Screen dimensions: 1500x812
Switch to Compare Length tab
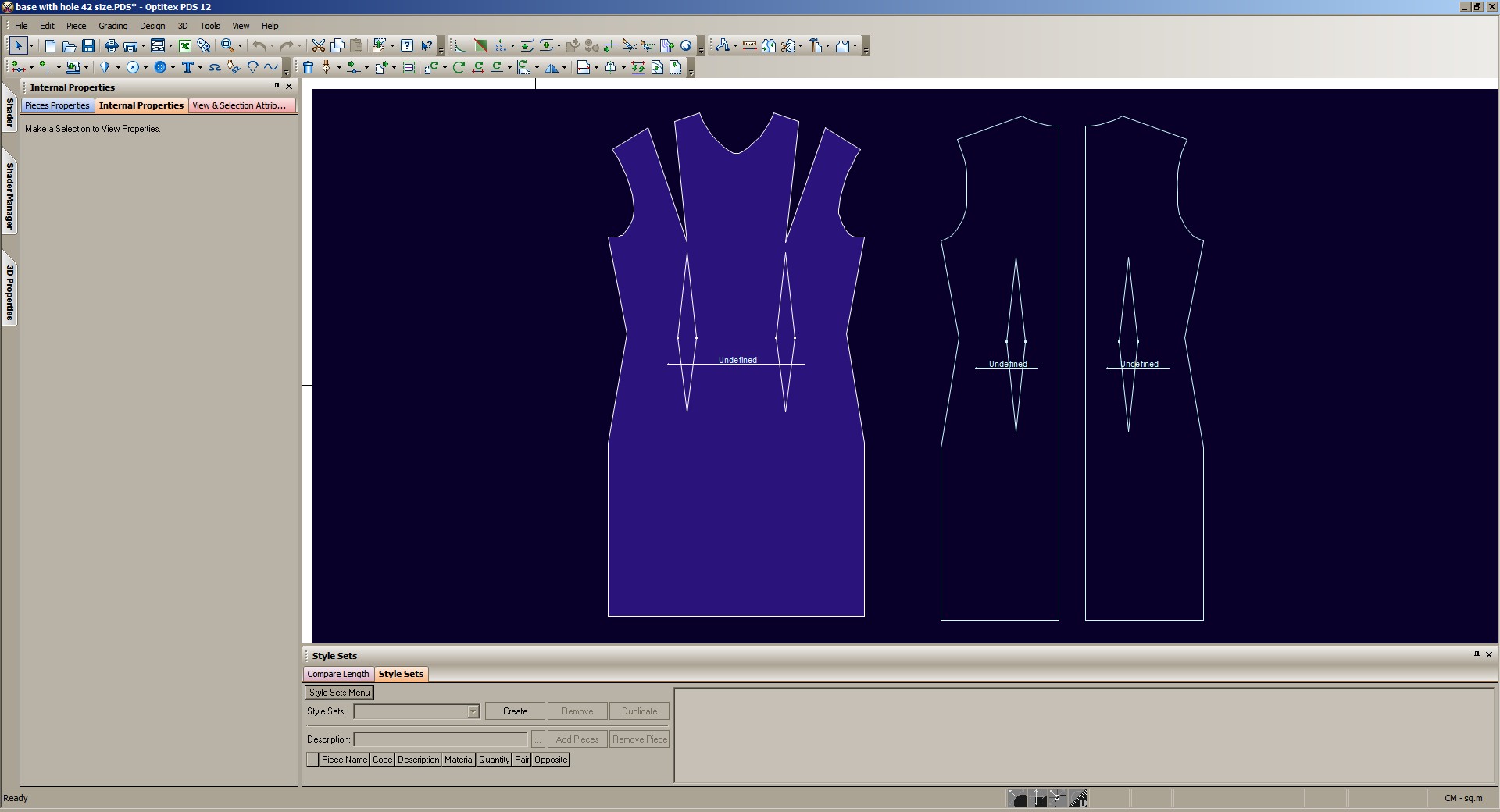337,674
